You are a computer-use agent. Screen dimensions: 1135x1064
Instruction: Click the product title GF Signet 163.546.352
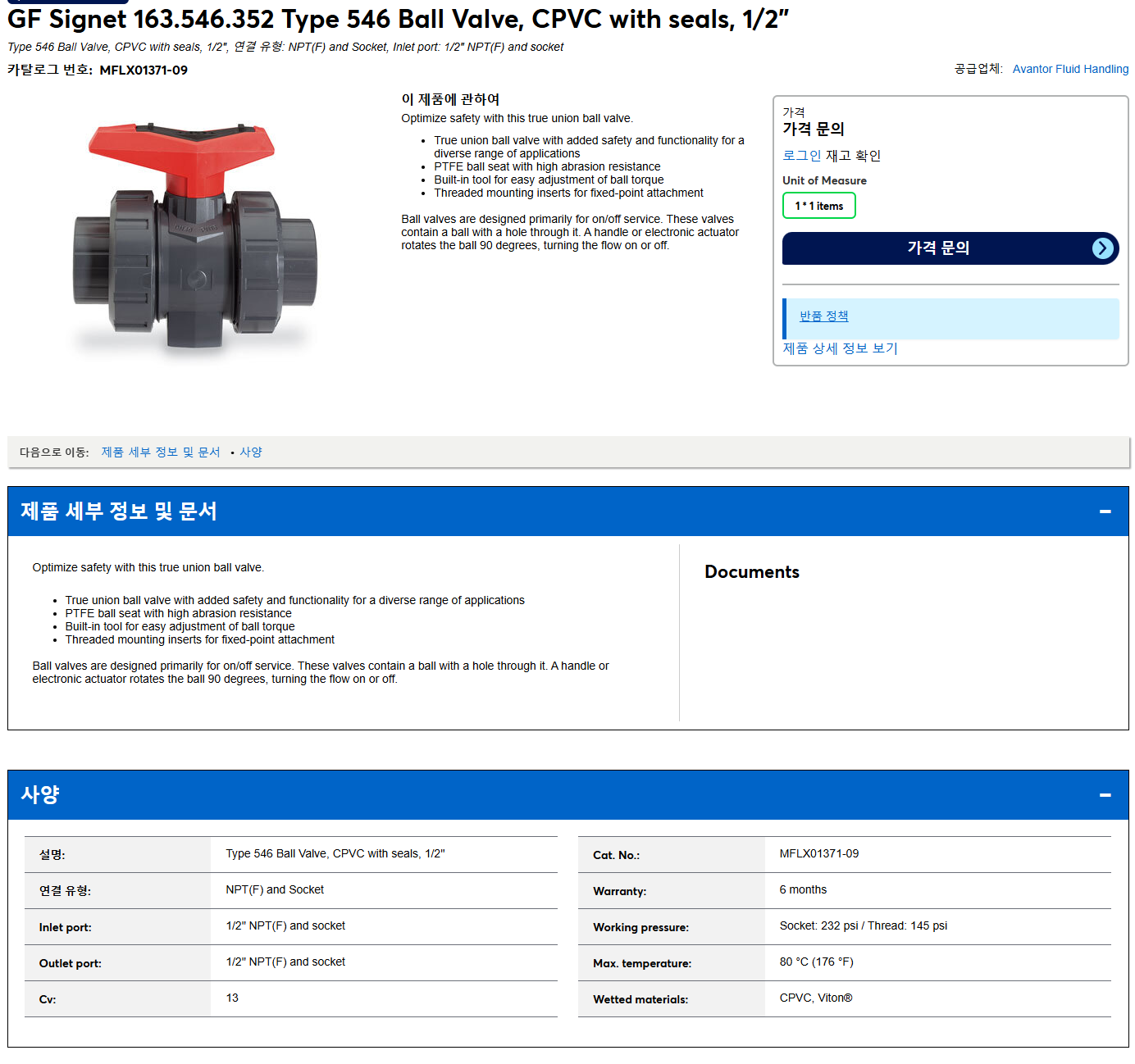coord(398,19)
